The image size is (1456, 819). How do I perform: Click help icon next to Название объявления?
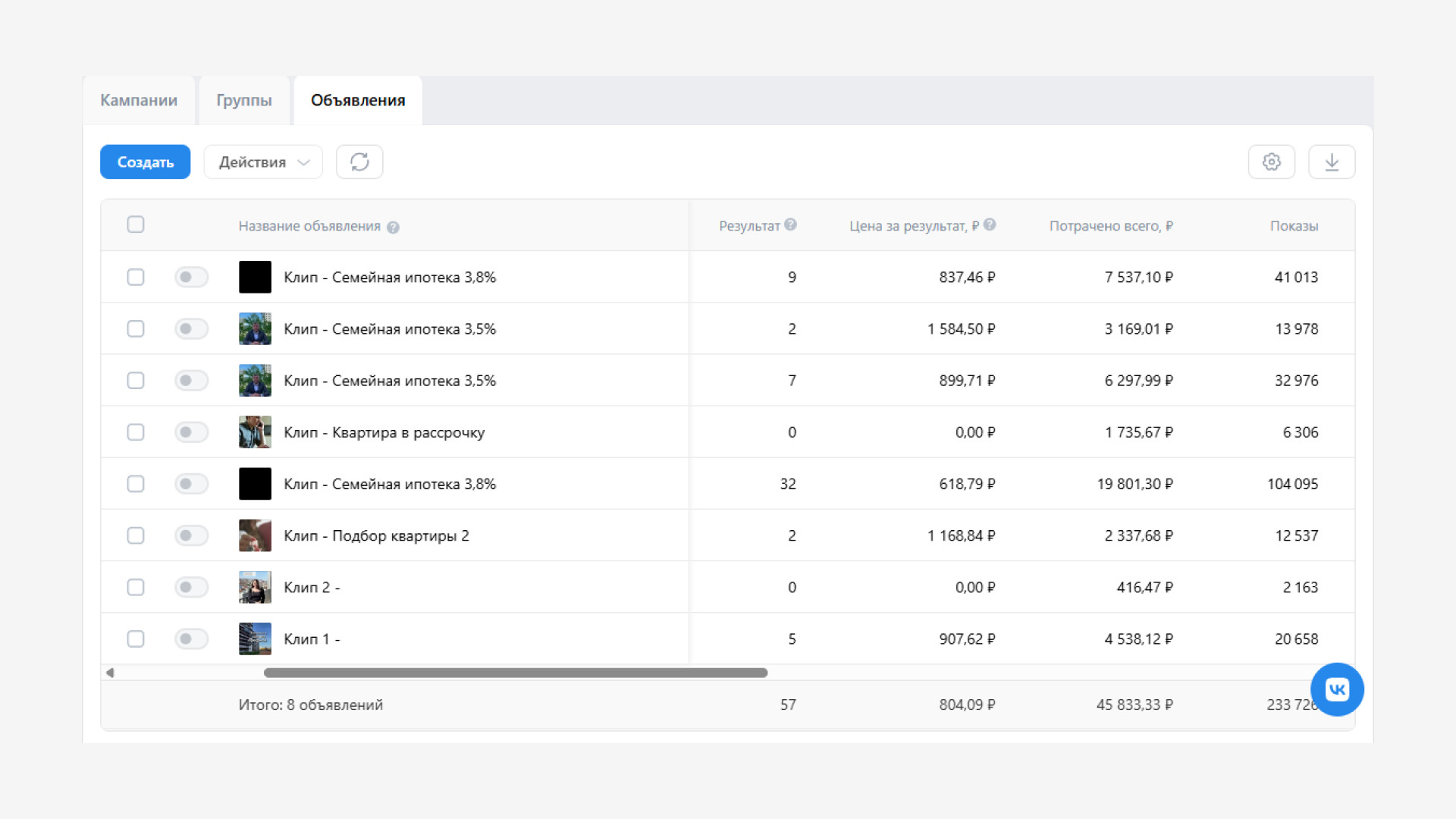(393, 227)
